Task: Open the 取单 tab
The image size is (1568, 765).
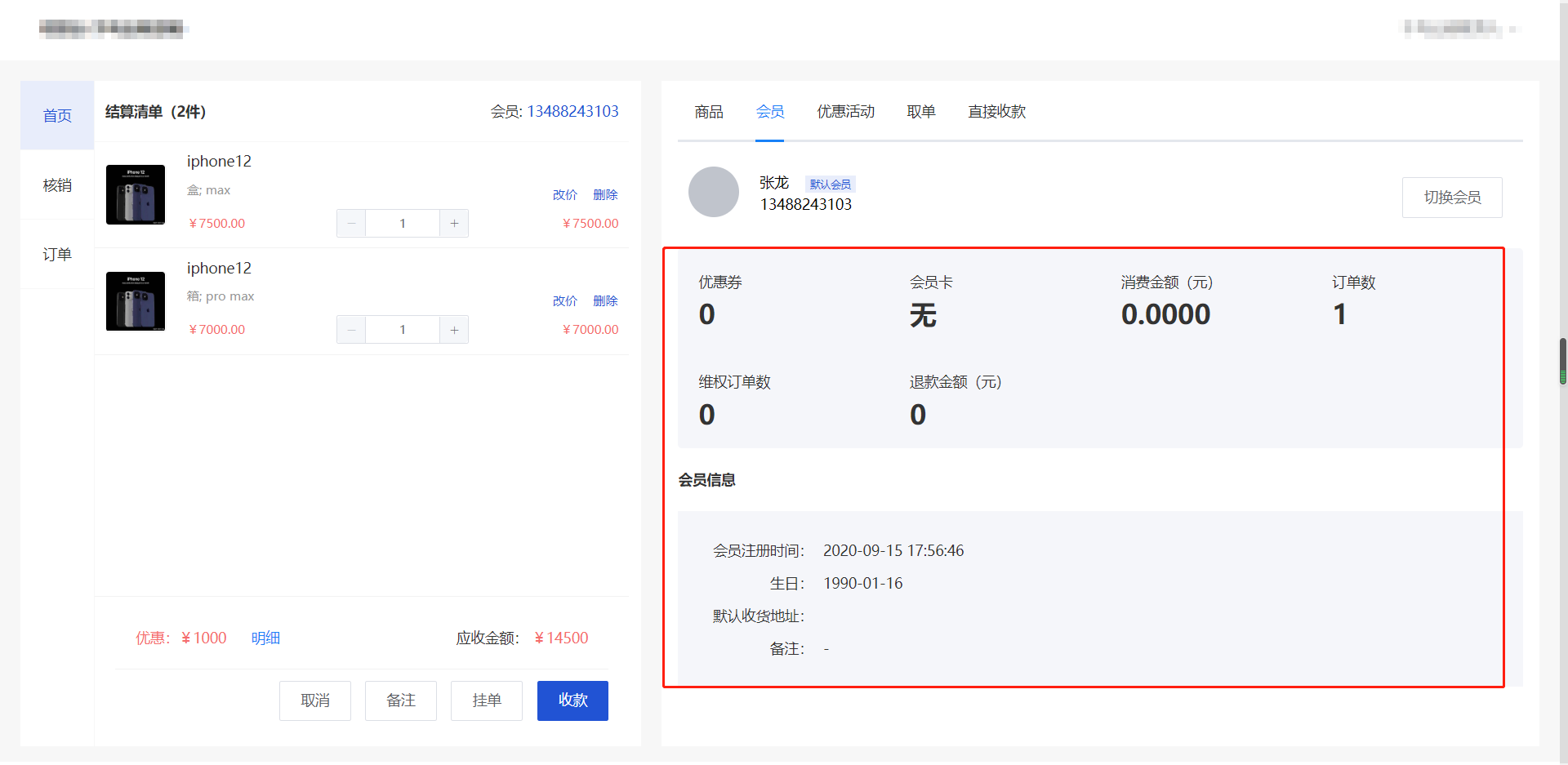Action: point(920,112)
